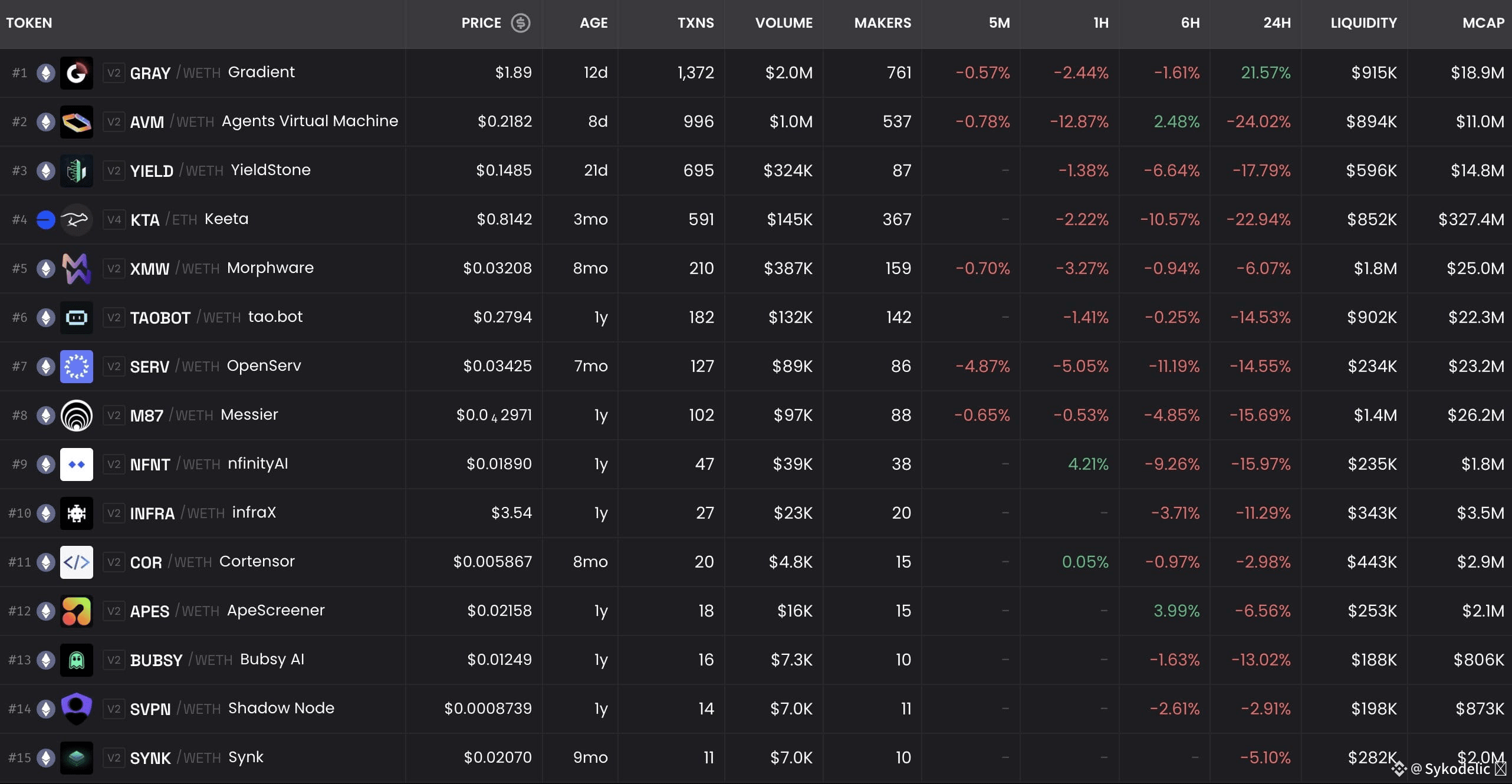The width and height of the screenshot is (1512, 784).
Task: Click the COR Cortensor code logo
Action: [x=77, y=562]
